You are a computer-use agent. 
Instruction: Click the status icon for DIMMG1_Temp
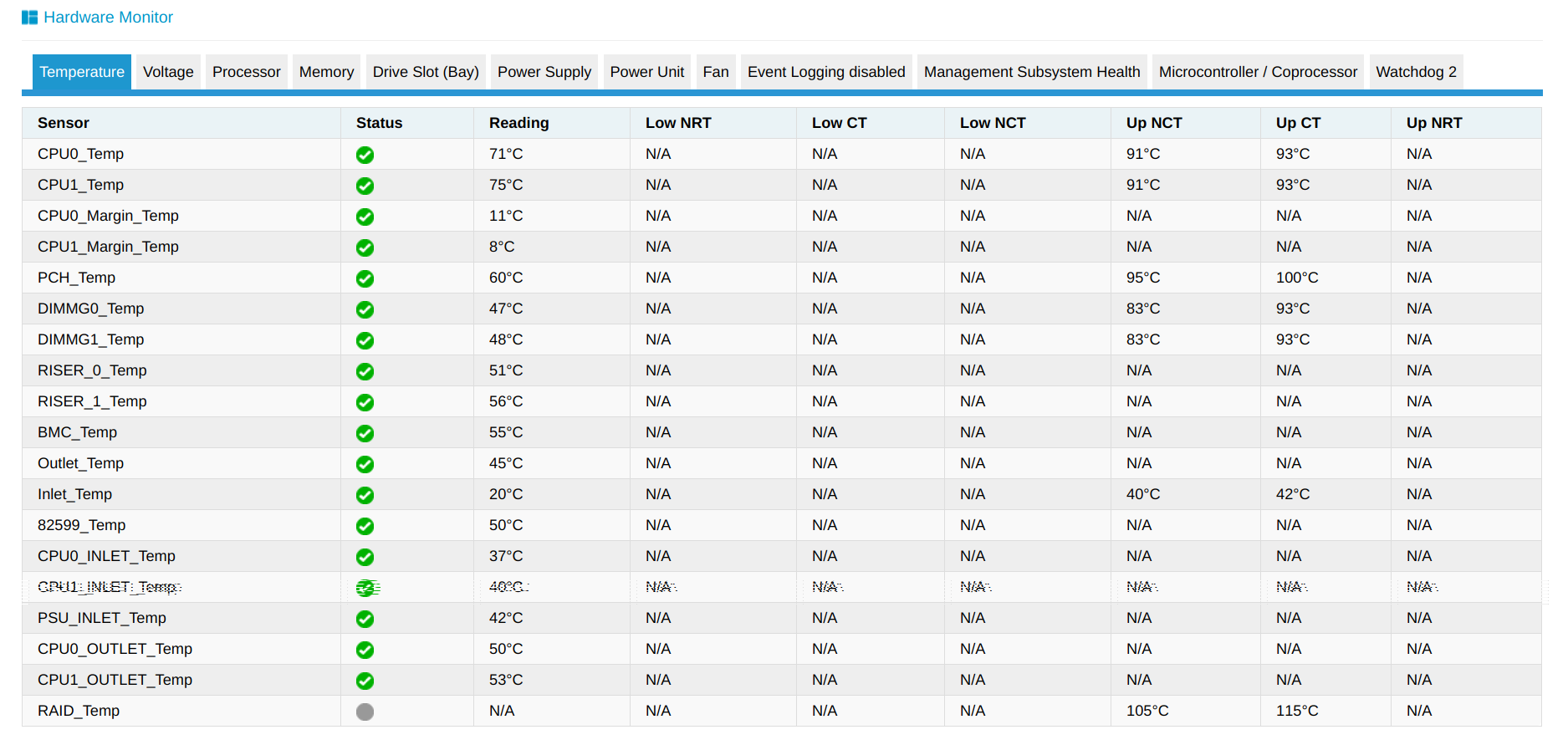coord(365,340)
